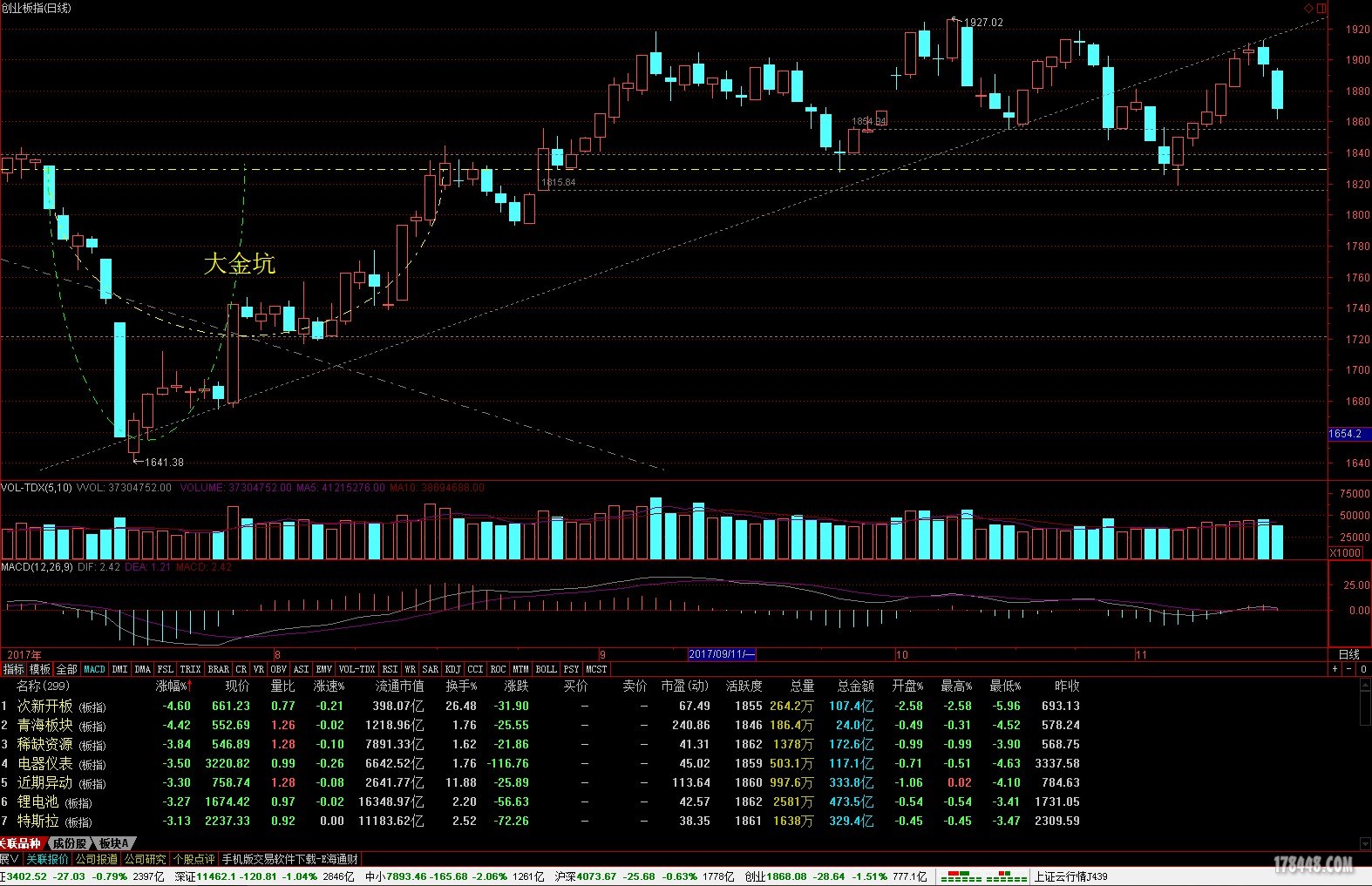
Task: Switch to the MACD indicator
Action: pos(94,669)
